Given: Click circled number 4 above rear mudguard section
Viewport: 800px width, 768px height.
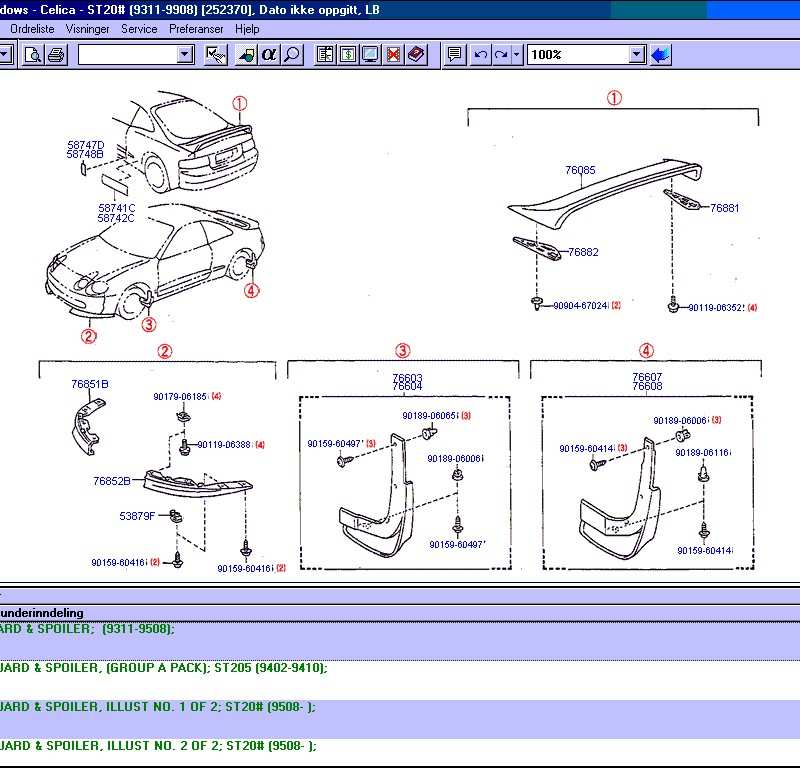Looking at the screenshot, I should [646, 351].
